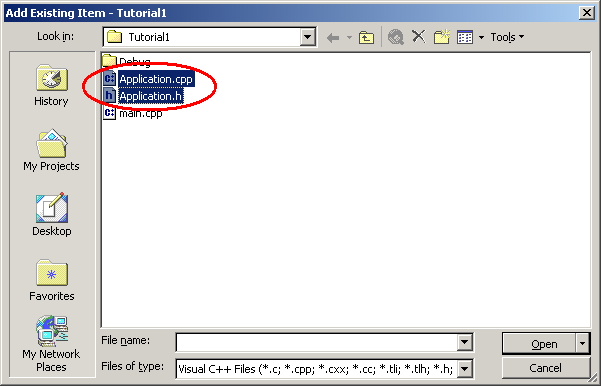Expand the Look in folder dropdown
The width and height of the screenshot is (601, 386).
point(307,37)
